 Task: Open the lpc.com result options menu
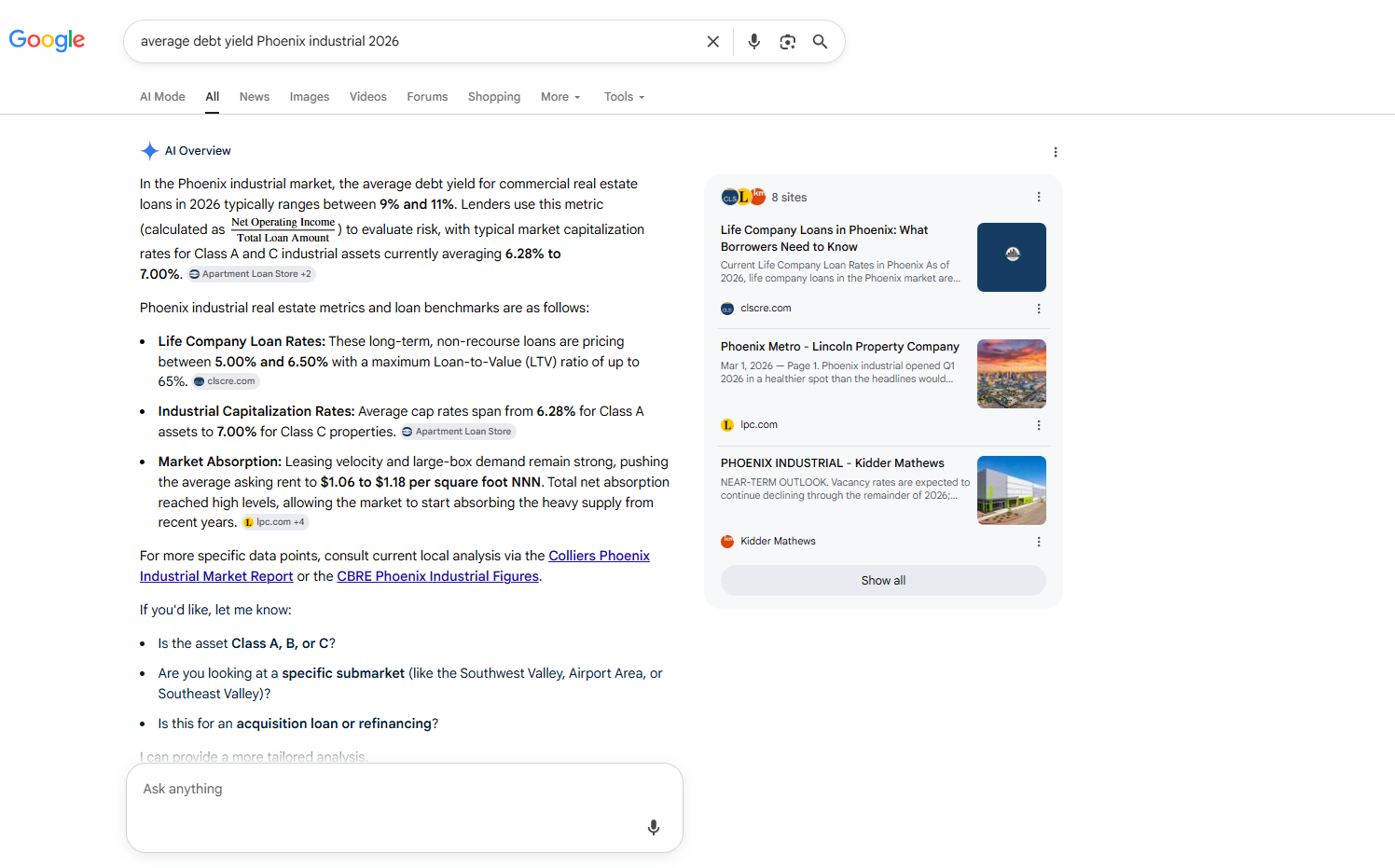1039,425
